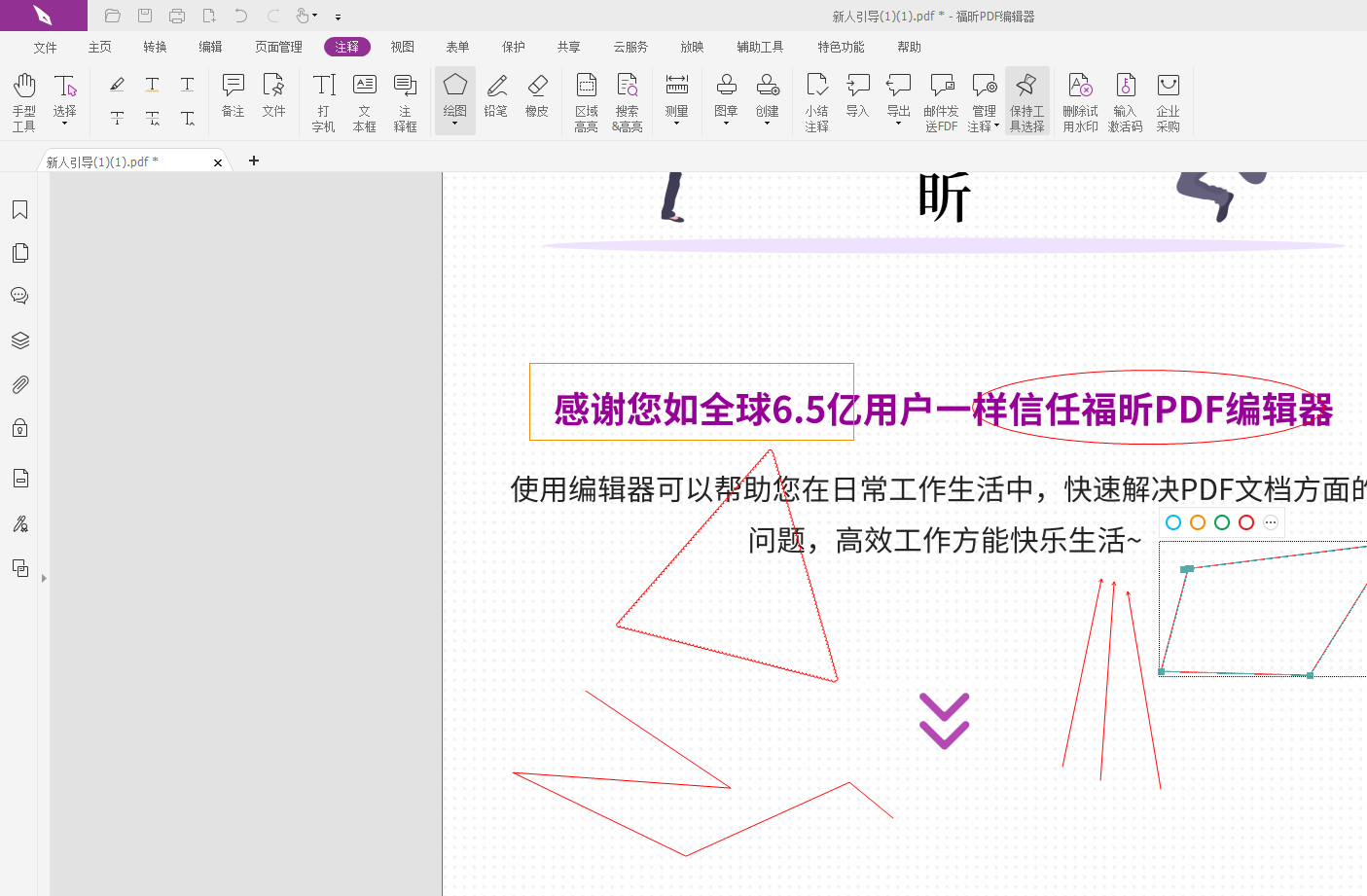Expand the left navigation panel arrow
Image resolution: width=1367 pixels, height=896 pixels.
44,578
